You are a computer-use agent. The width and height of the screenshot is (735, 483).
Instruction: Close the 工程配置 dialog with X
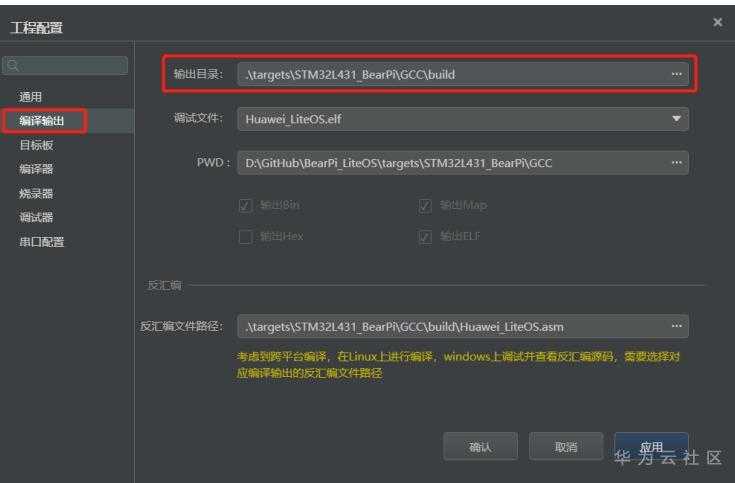[x=717, y=22]
